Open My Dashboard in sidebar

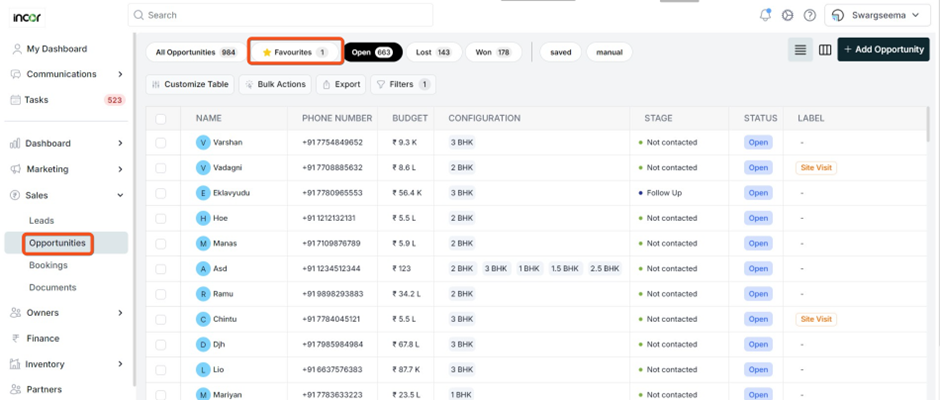(56, 49)
